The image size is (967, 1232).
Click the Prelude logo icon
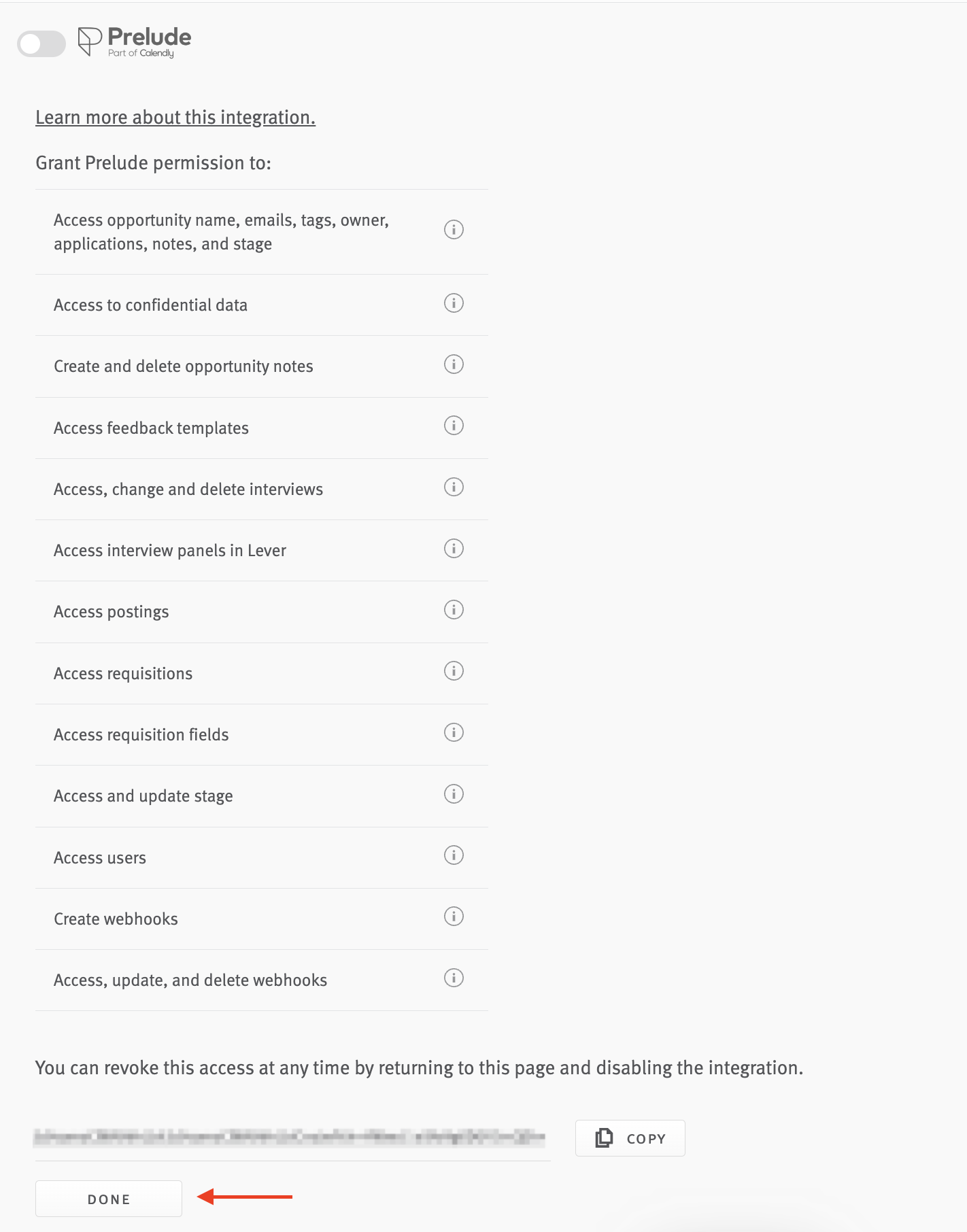pos(90,41)
